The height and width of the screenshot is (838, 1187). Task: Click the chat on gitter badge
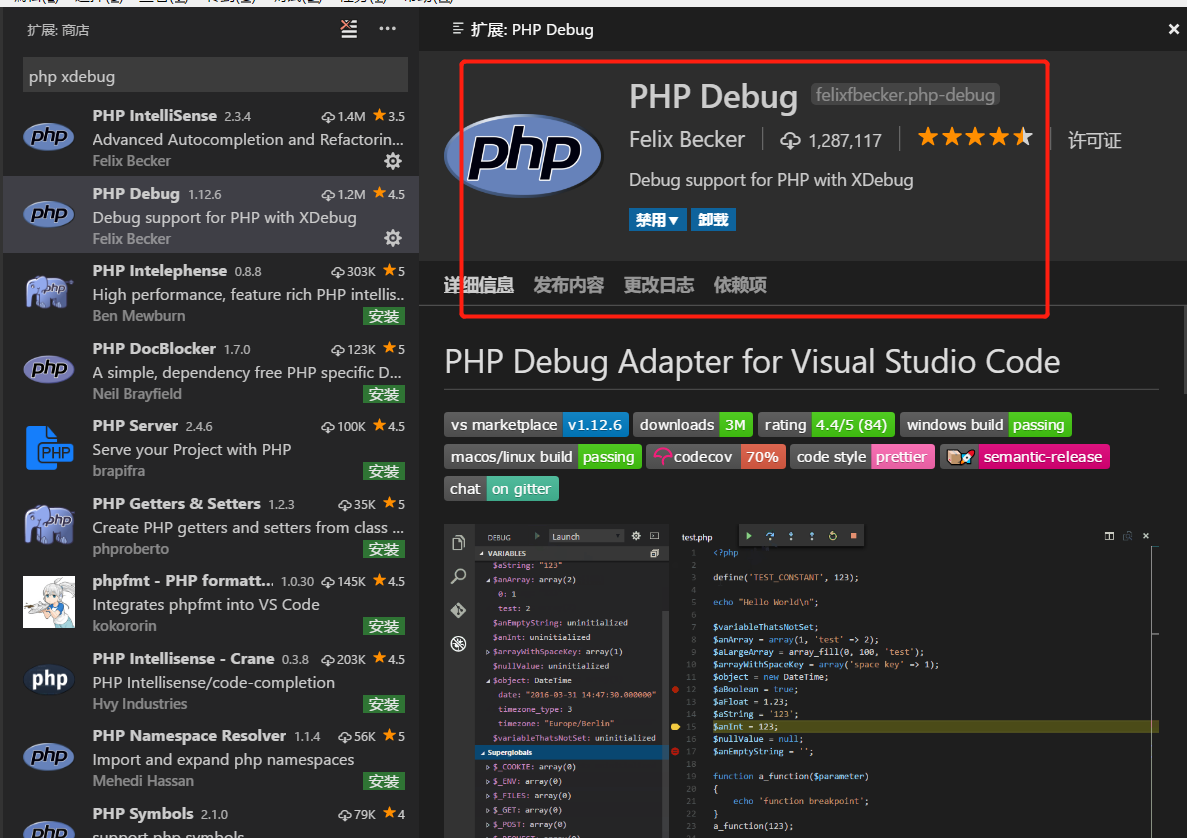(x=501, y=489)
